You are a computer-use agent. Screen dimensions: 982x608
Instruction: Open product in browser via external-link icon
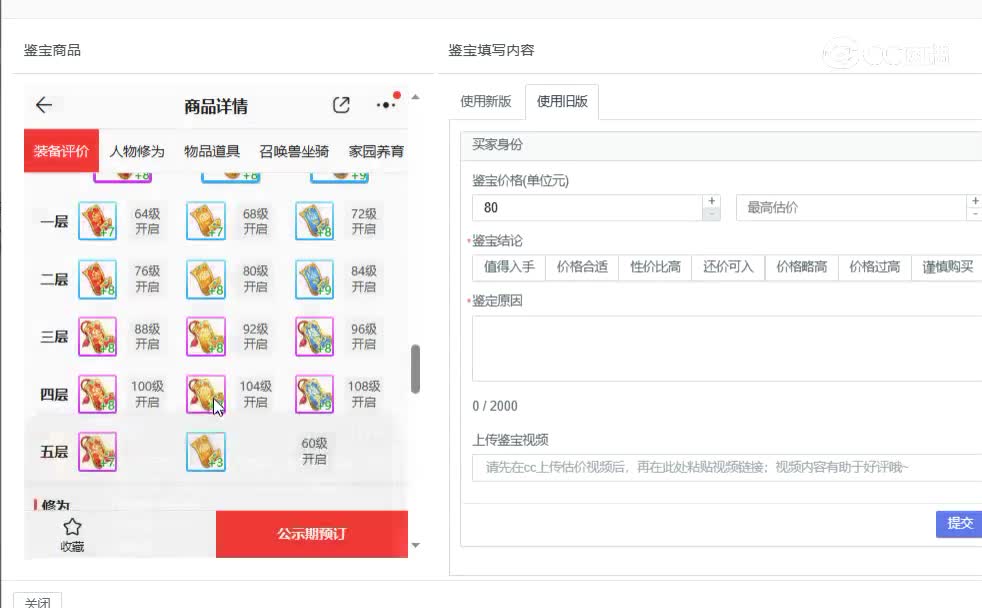pyautogui.click(x=341, y=104)
